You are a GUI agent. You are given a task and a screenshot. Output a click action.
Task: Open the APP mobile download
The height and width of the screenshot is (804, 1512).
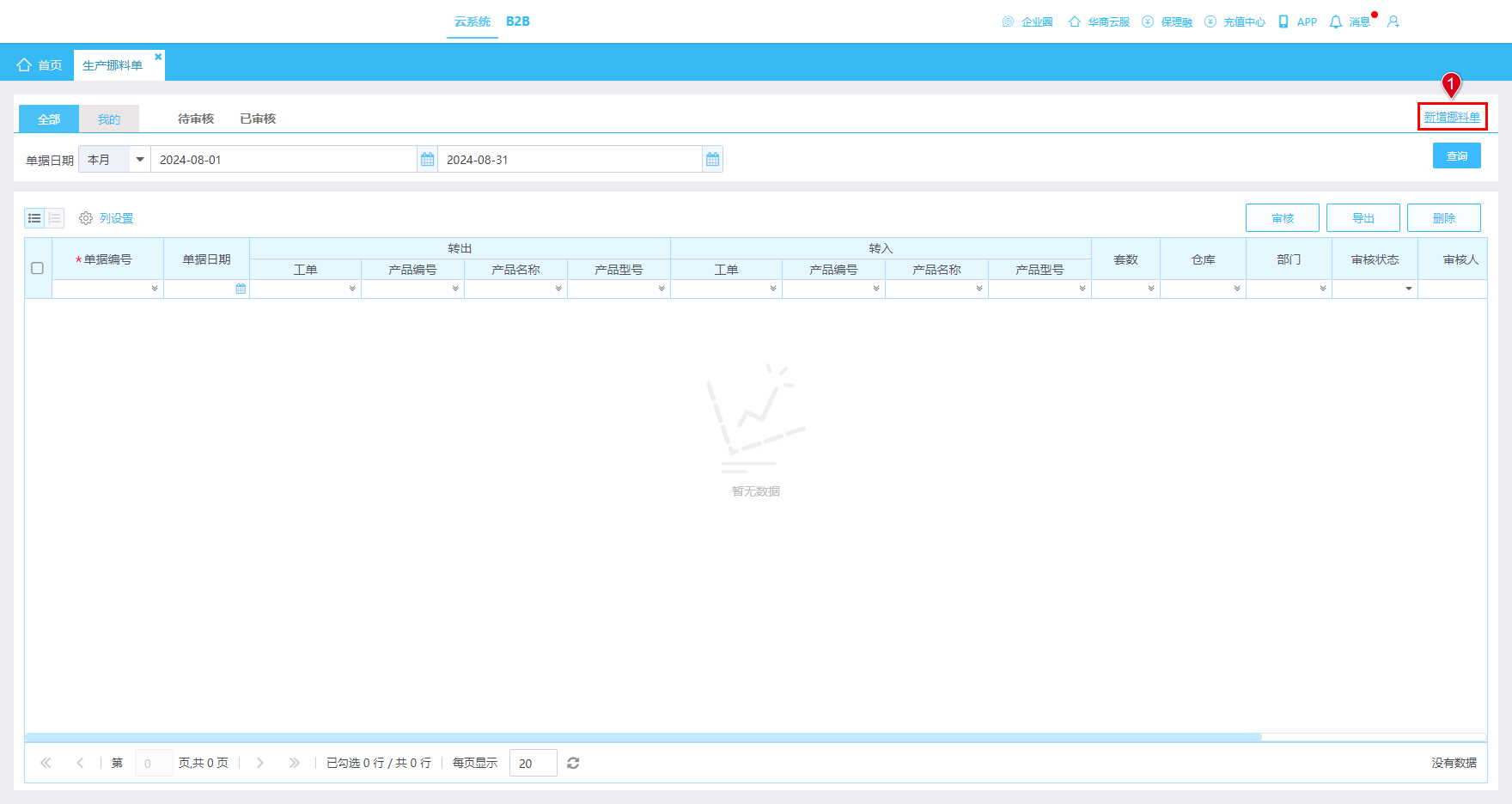tap(1297, 21)
